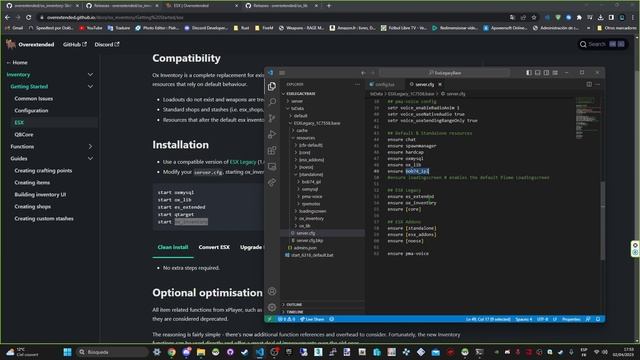The image size is (640, 360).
Task: Expand OUTLINE section in Explorer
Action: pyautogui.click(x=294, y=304)
